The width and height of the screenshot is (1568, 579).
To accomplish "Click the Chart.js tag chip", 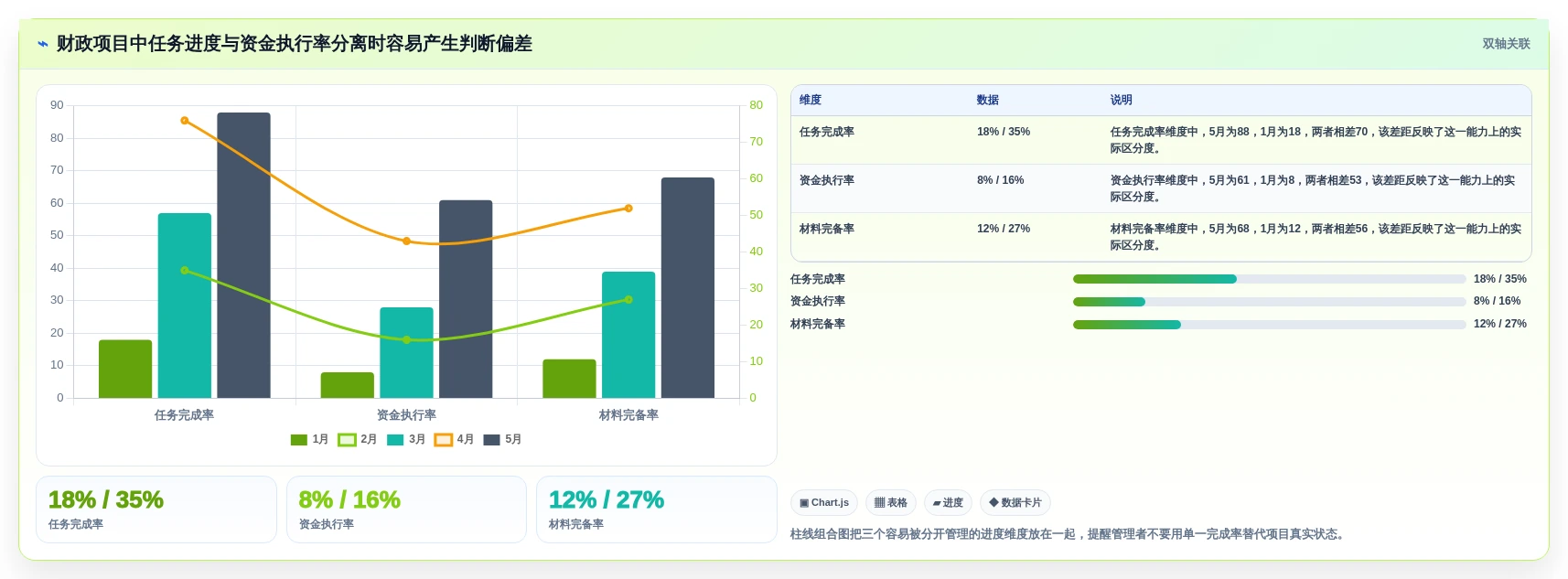I will 824,503.
